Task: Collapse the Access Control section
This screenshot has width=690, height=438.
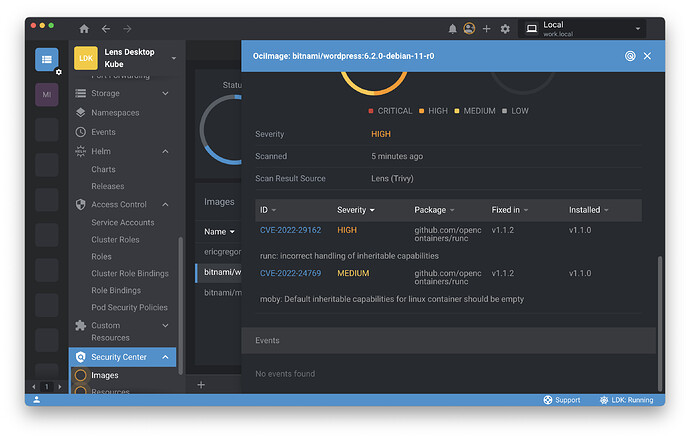Action: [165, 204]
